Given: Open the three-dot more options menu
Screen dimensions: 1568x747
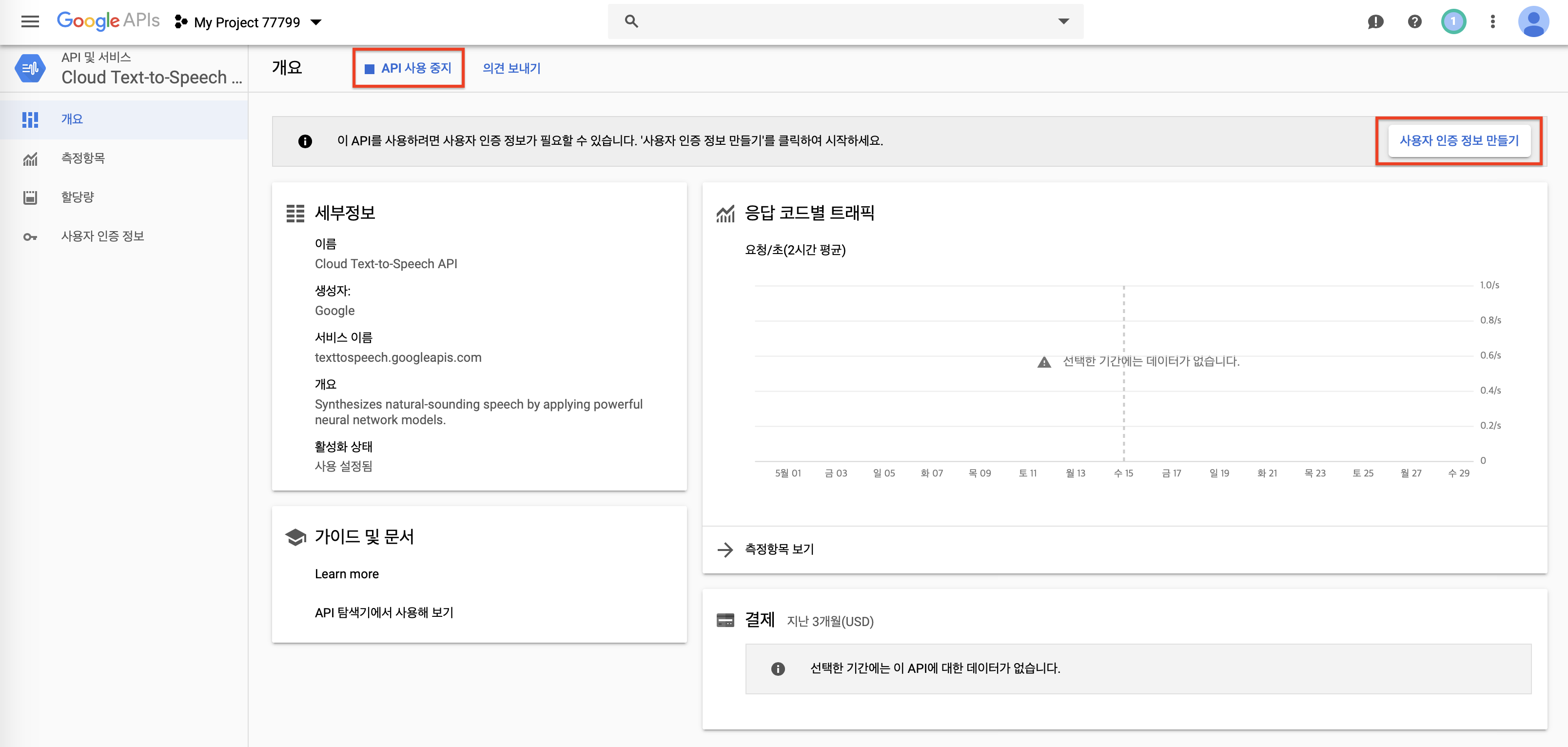Looking at the screenshot, I should click(1492, 22).
